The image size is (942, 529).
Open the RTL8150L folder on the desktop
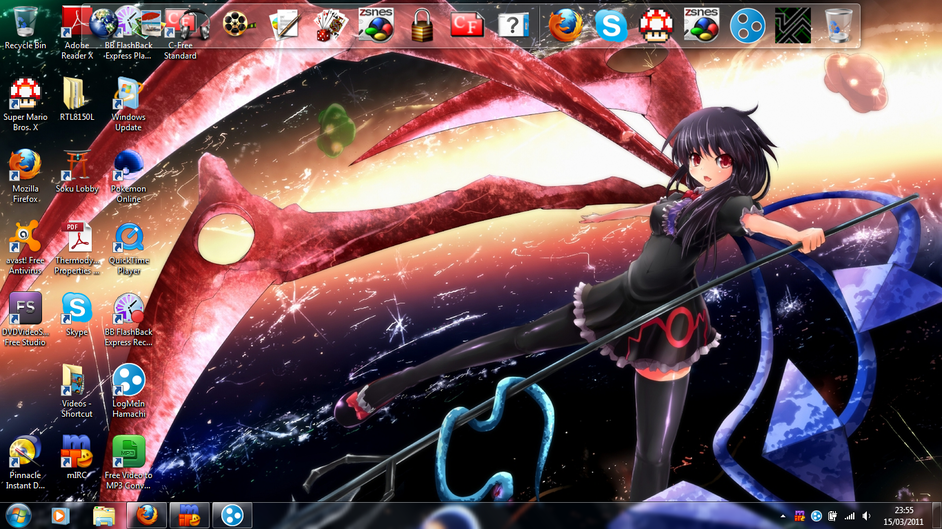(76, 97)
